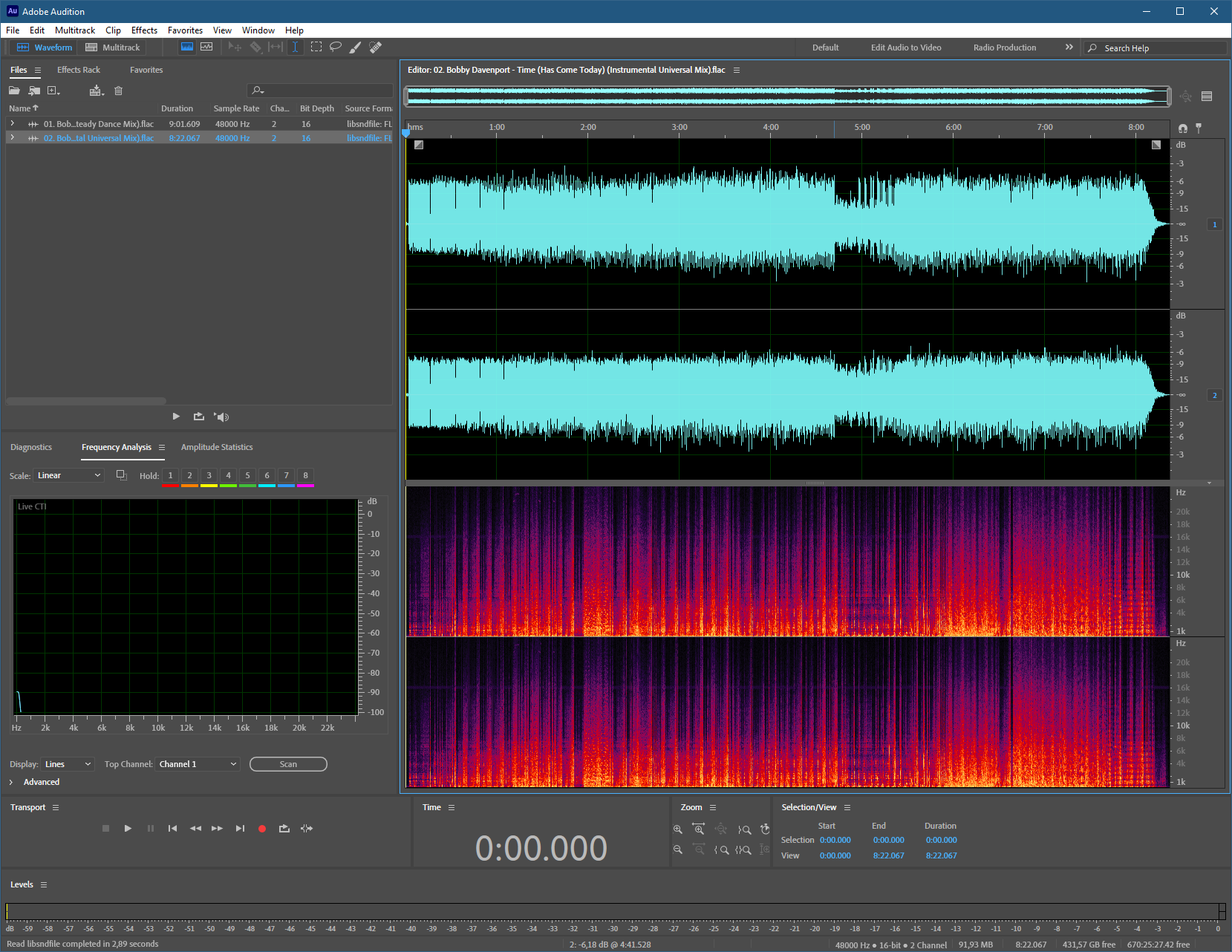Click the Import File icon
This screenshot has height=952, width=1232.
click(34, 91)
